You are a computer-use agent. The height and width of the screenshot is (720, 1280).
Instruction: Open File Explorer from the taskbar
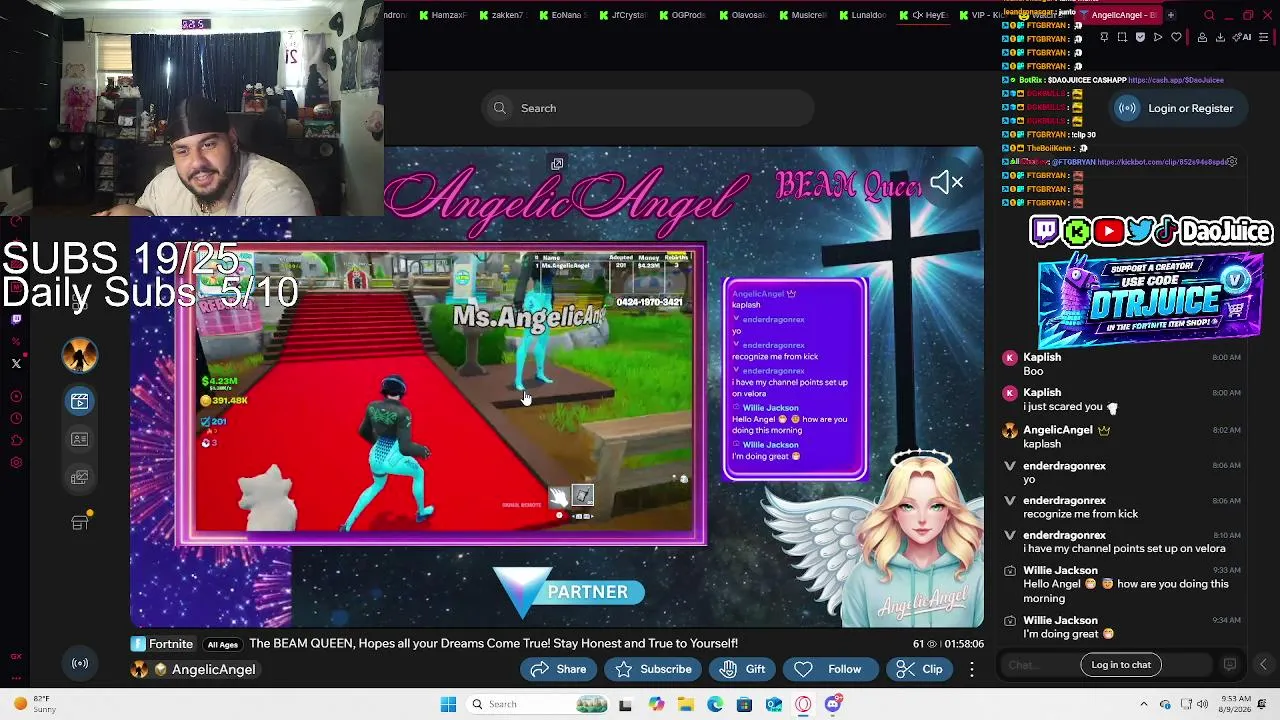[686, 704]
